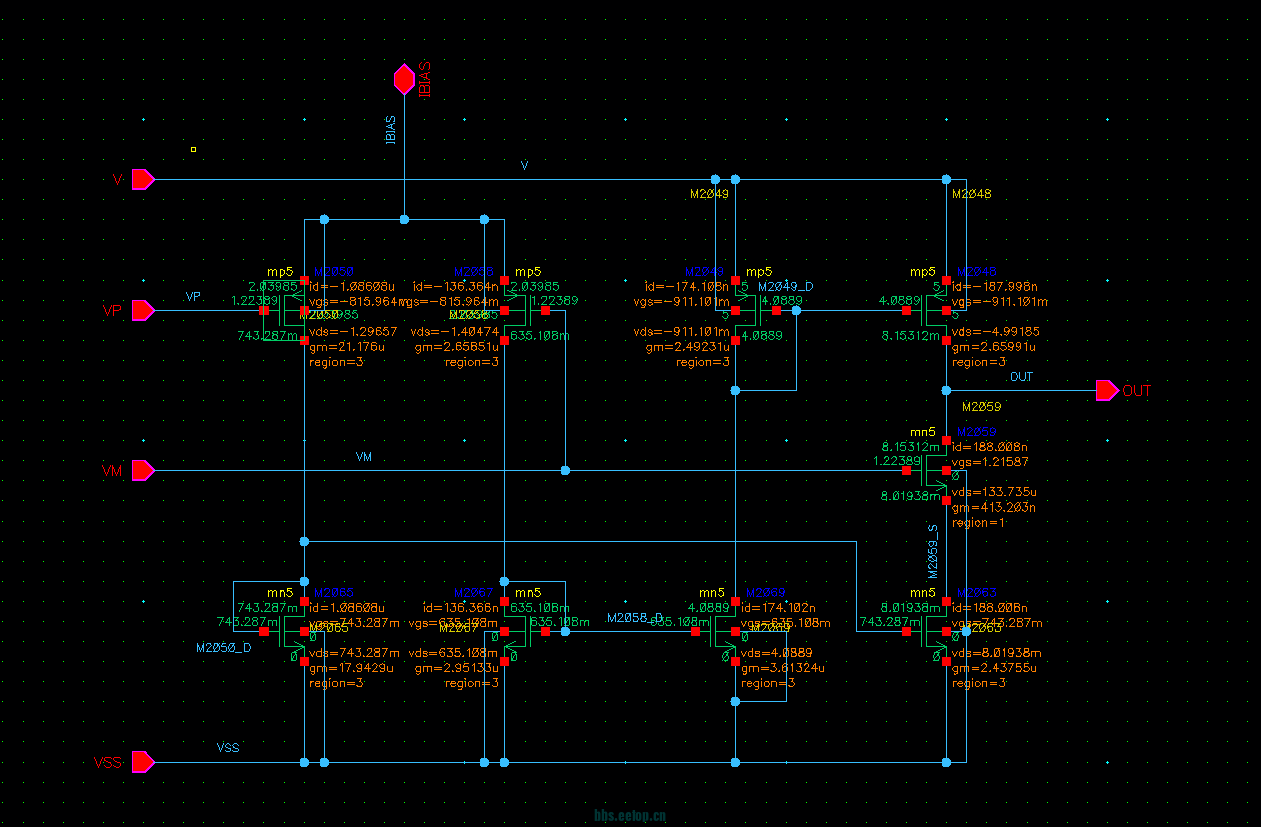Click the VM net label on wire
This screenshot has height=827, width=1261.
(364, 457)
